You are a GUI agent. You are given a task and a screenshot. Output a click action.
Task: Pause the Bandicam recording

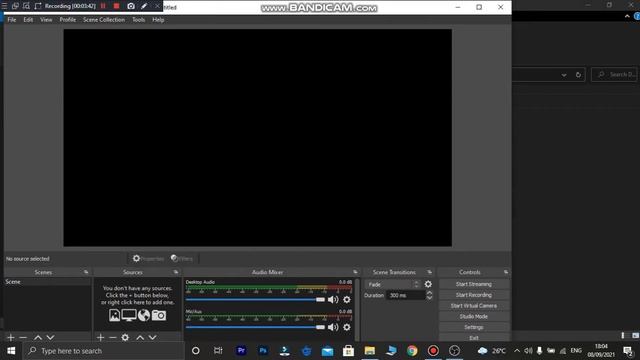[x=103, y=6]
